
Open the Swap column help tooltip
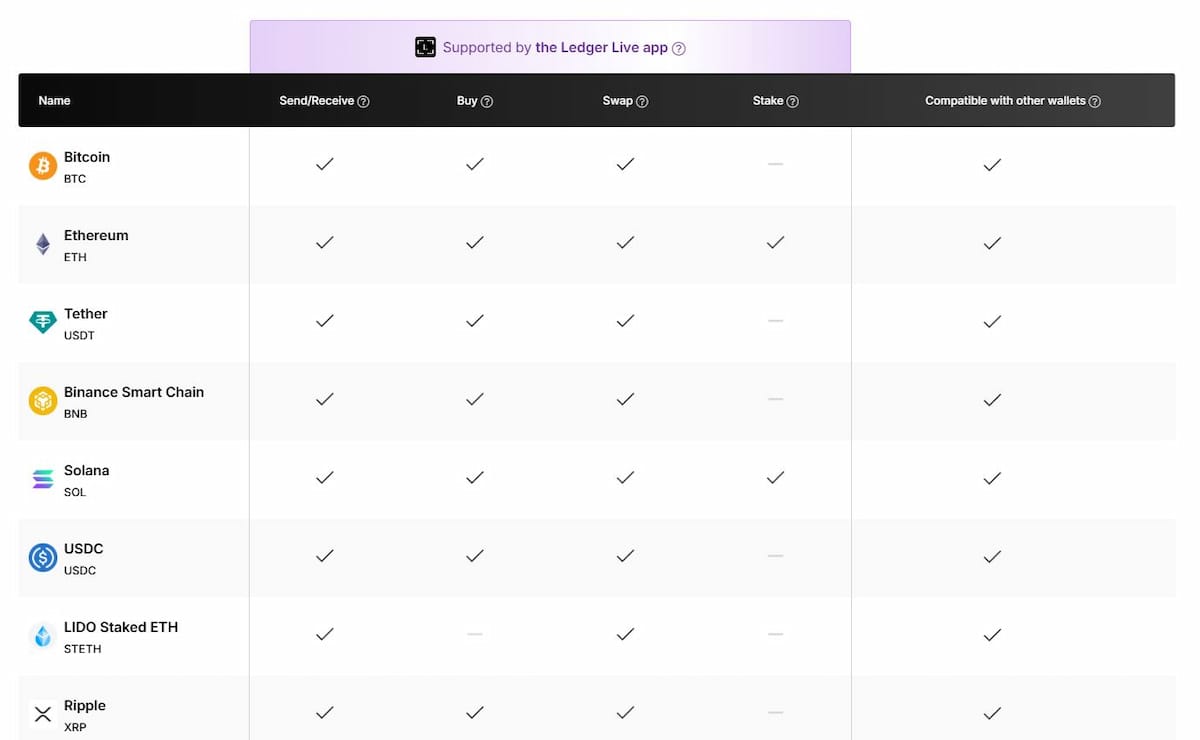(643, 100)
